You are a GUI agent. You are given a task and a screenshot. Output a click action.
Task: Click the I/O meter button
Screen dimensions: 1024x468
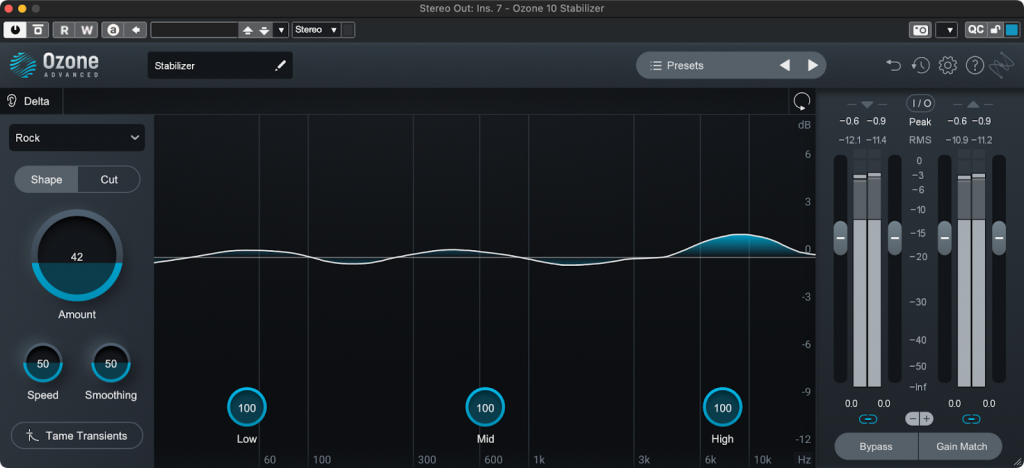[x=920, y=103]
